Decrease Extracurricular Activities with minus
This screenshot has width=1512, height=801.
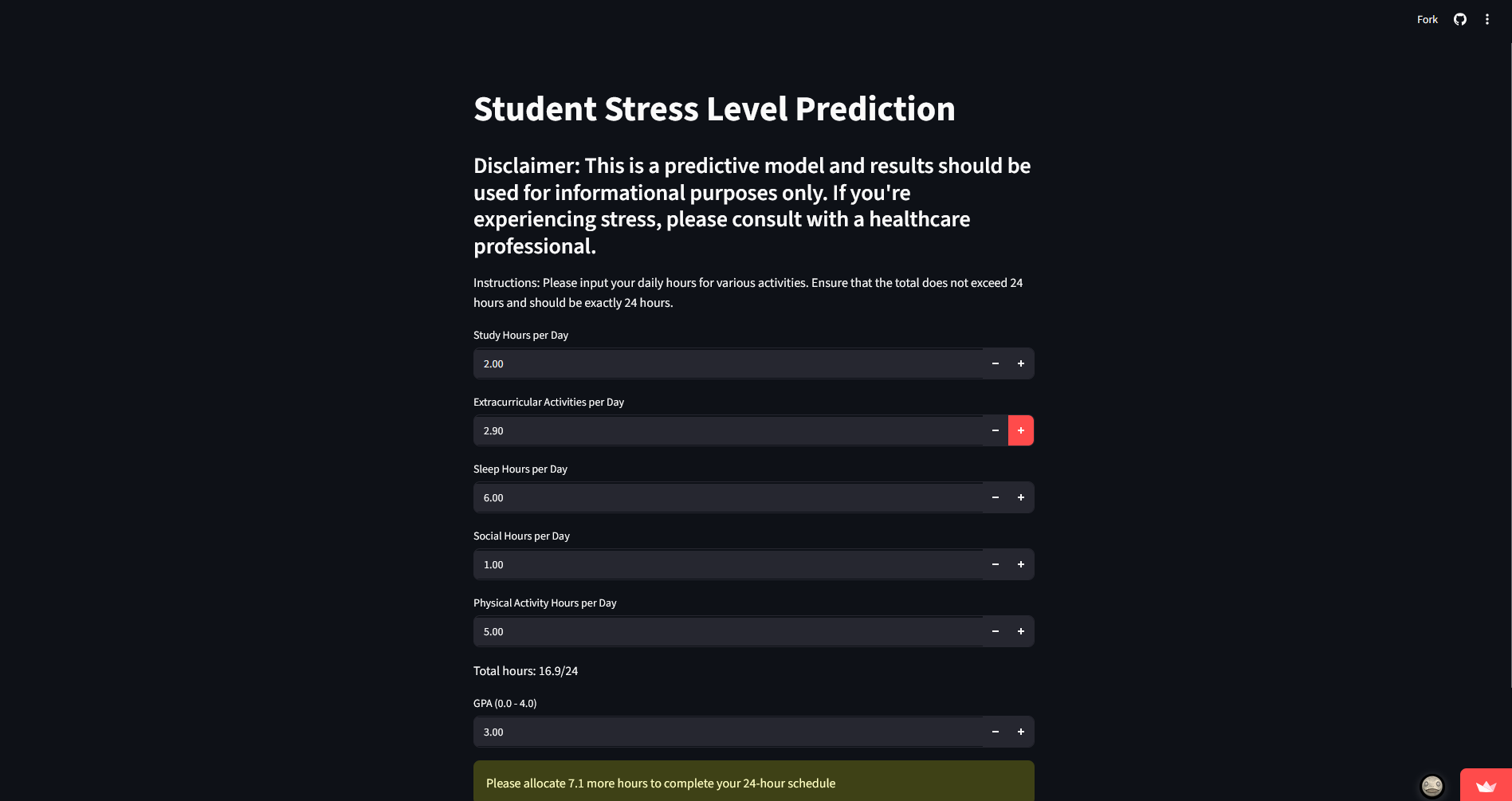996,430
